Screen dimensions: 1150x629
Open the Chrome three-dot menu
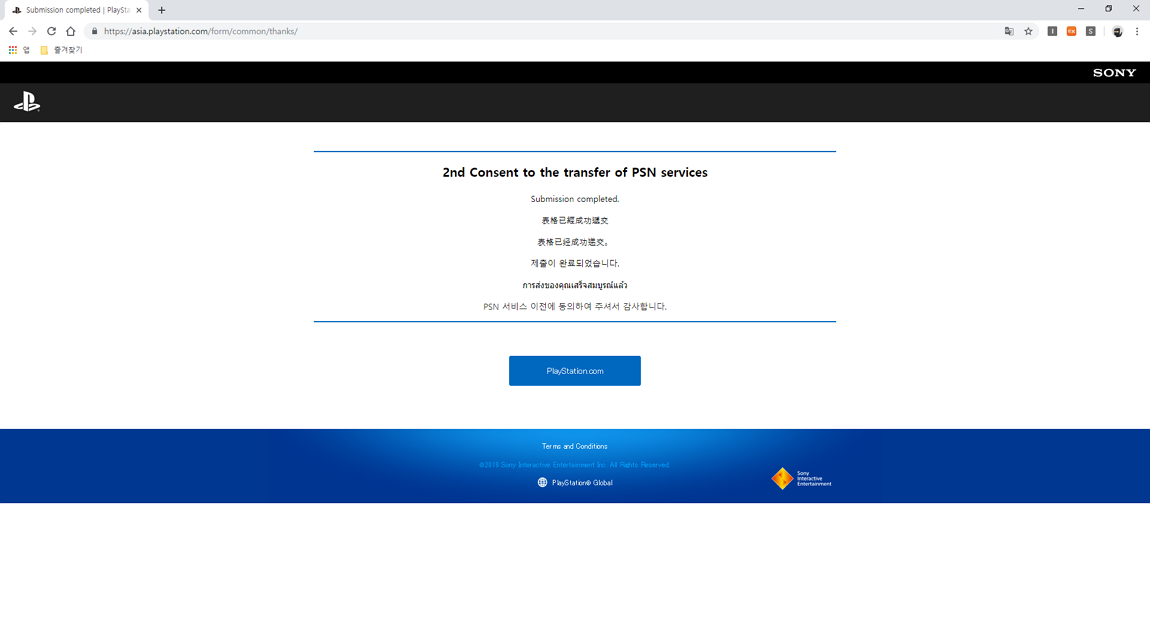click(1137, 31)
